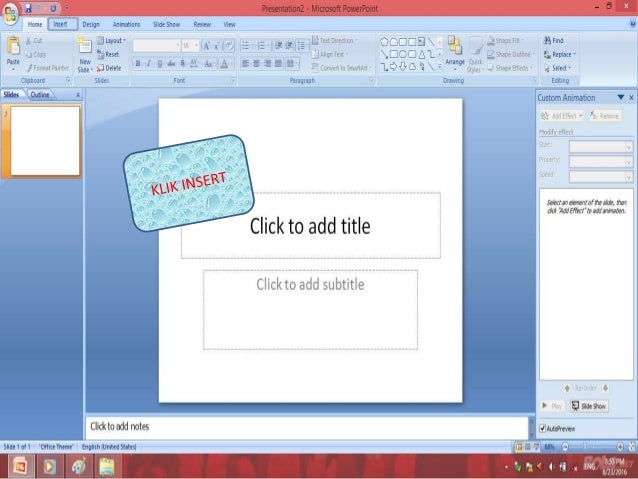Screen dimensions: 638x479
Task: Save presentation from Quick Access Toolbar
Action: click(x=28, y=8)
